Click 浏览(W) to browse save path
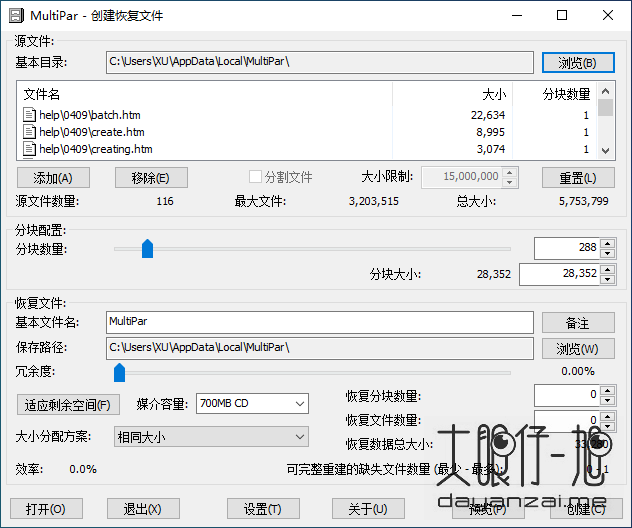 click(578, 349)
